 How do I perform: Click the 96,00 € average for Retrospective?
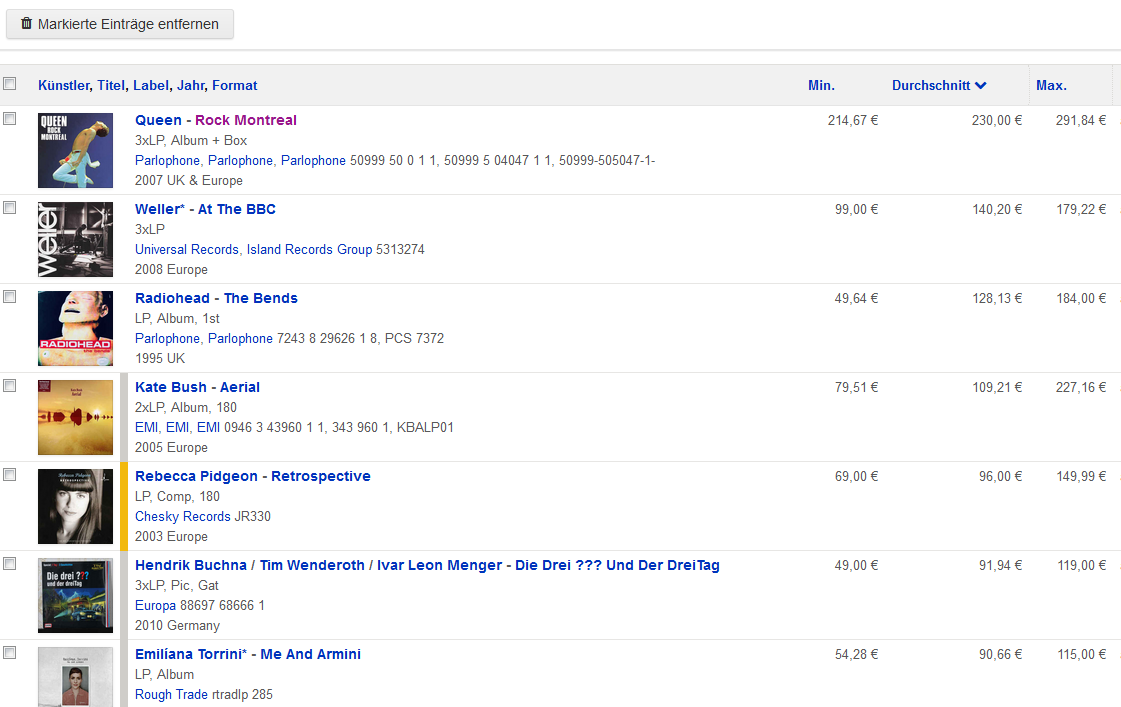pyautogui.click(x=1000, y=476)
